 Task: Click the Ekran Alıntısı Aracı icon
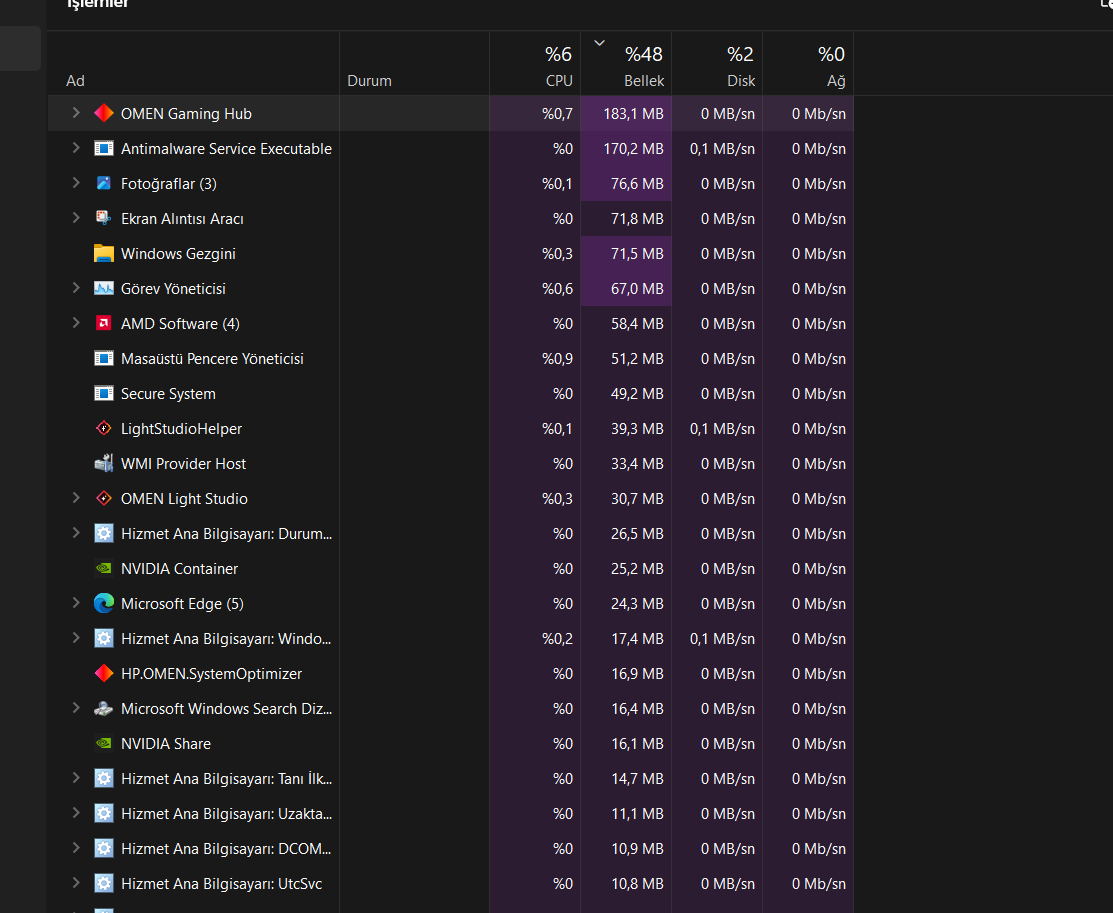pyautogui.click(x=104, y=219)
